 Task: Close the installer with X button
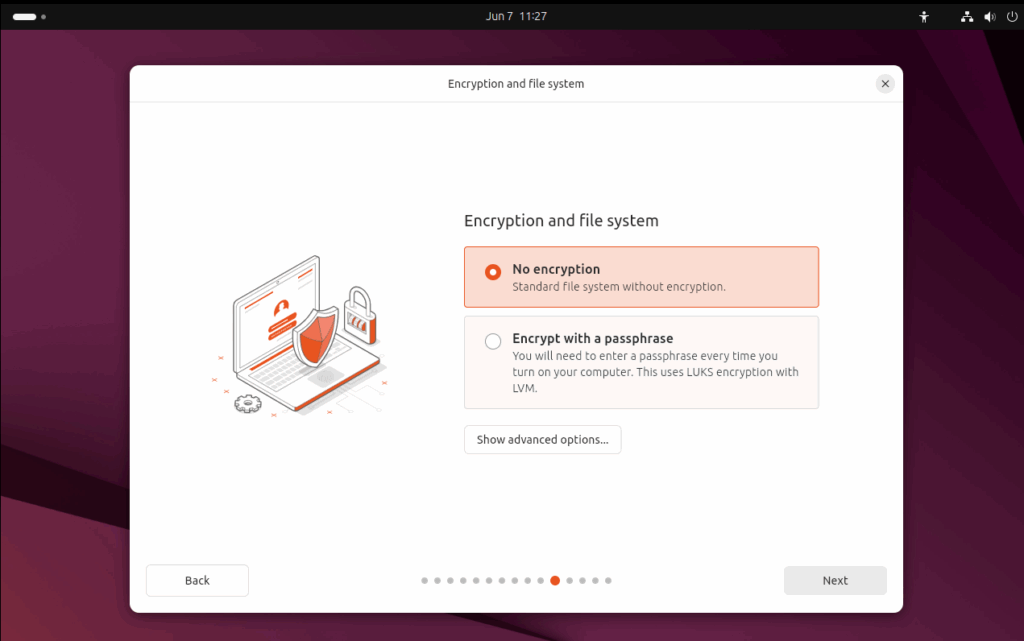[x=885, y=84]
